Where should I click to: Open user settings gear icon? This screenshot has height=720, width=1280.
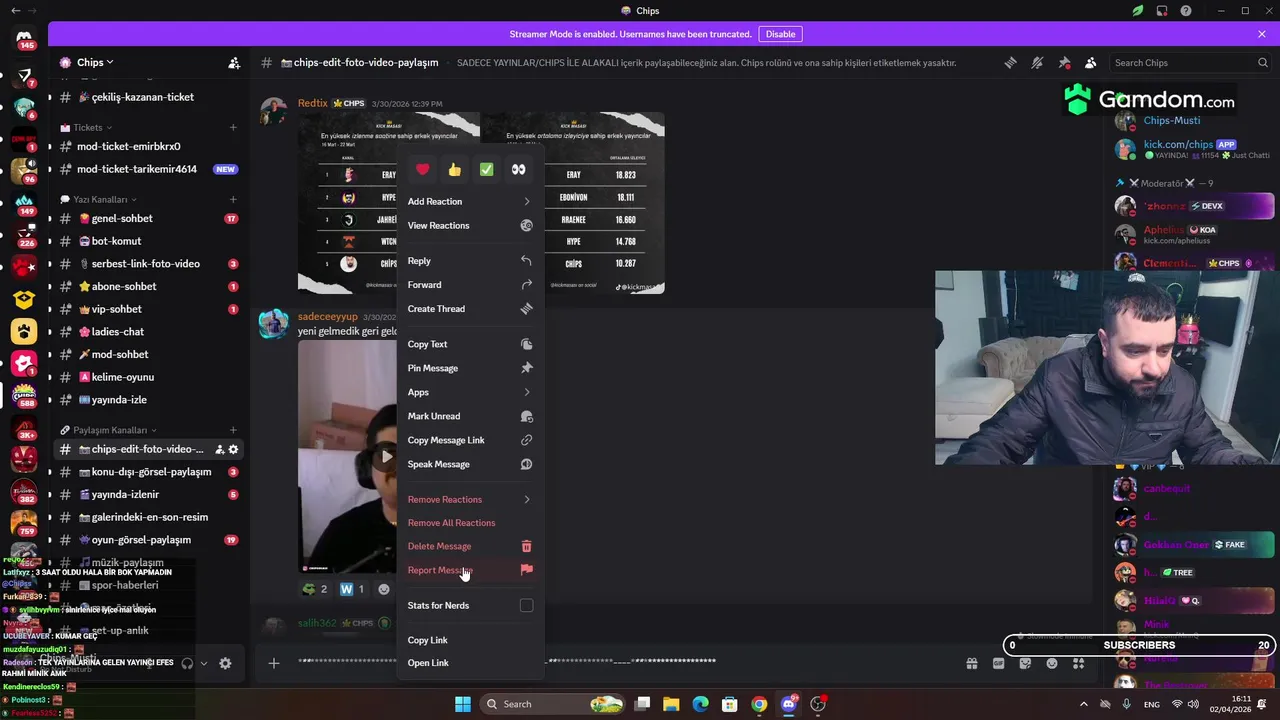pos(225,663)
